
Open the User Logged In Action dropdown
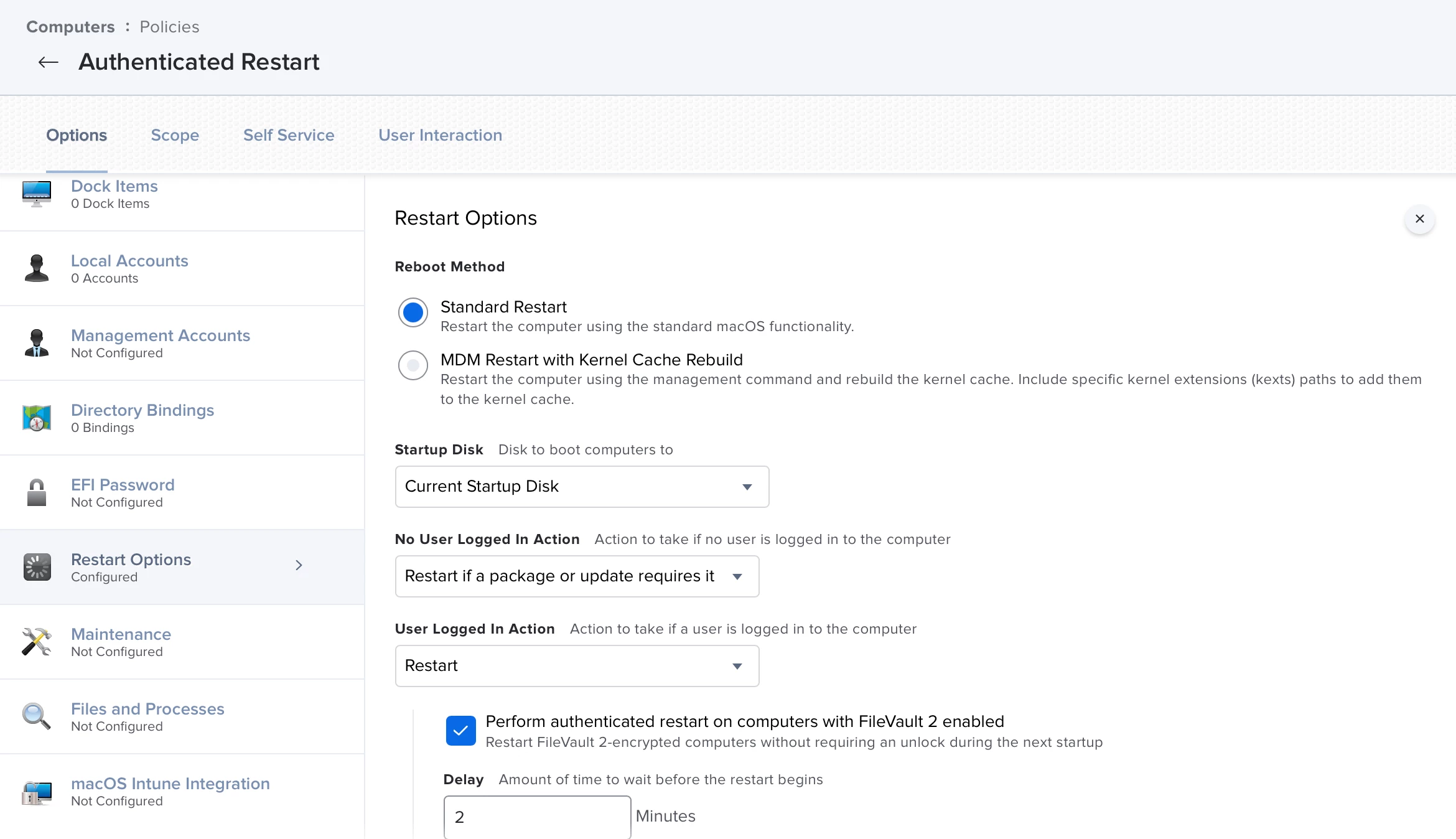point(577,666)
